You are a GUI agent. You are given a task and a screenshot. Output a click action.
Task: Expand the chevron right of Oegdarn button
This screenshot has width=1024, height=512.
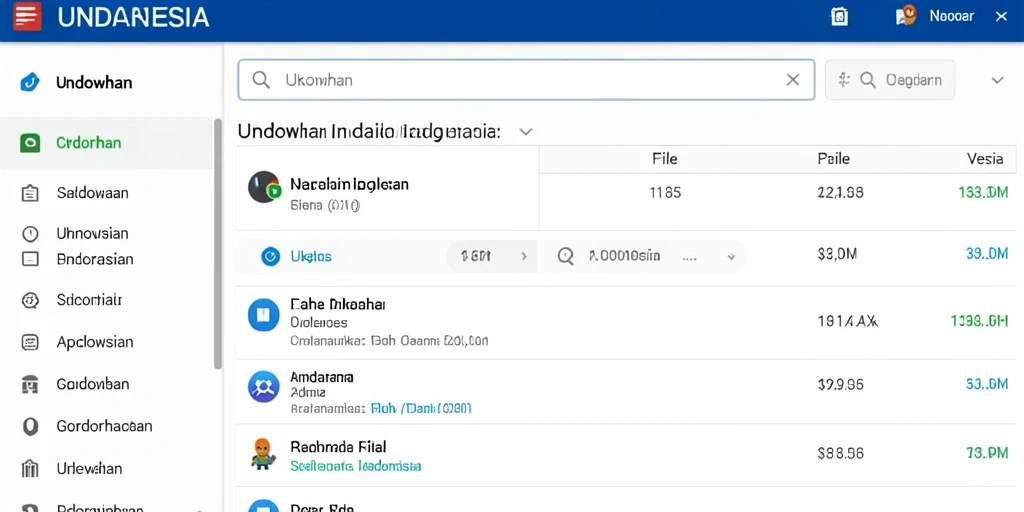point(997,80)
